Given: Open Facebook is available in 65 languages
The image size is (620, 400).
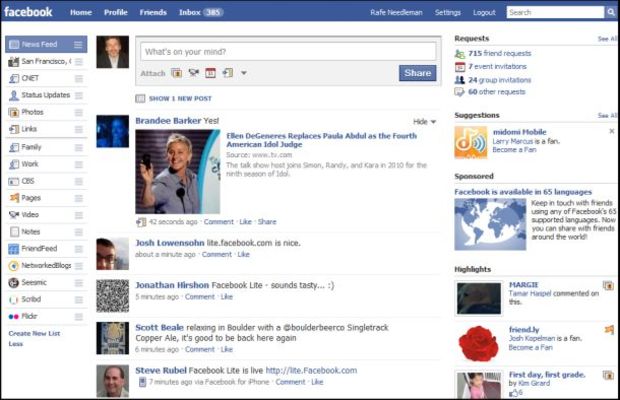Looking at the screenshot, I should tap(523, 192).
